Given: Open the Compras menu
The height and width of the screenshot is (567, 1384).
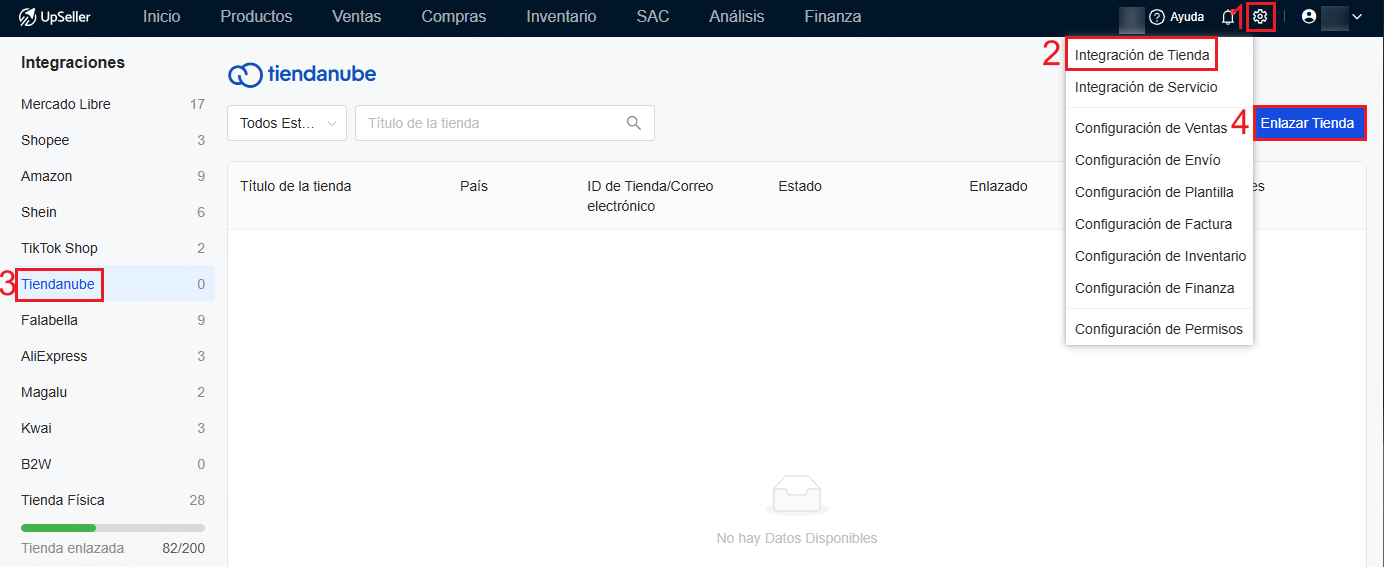Looking at the screenshot, I should click(454, 17).
